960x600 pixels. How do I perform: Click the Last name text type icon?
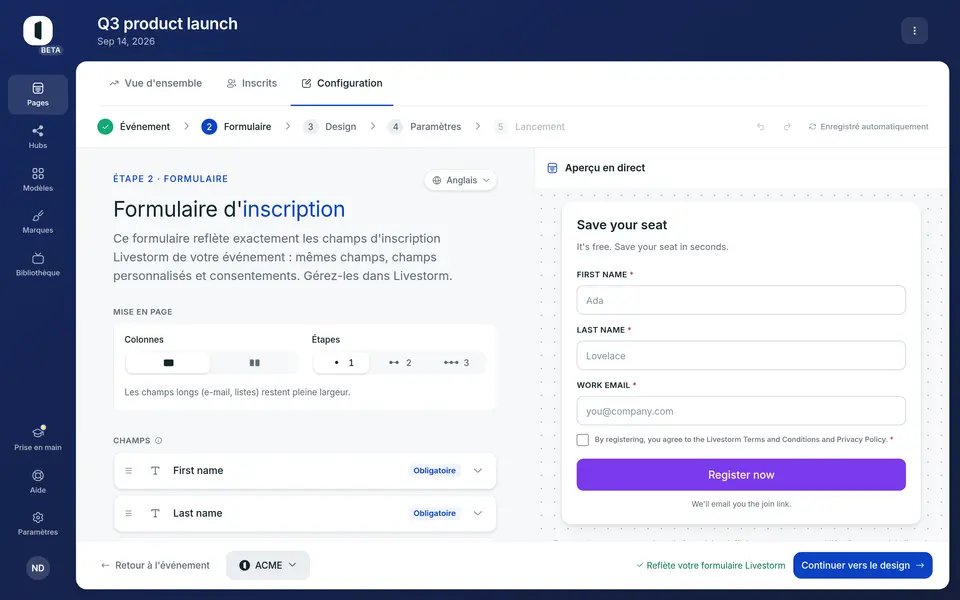point(156,513)
